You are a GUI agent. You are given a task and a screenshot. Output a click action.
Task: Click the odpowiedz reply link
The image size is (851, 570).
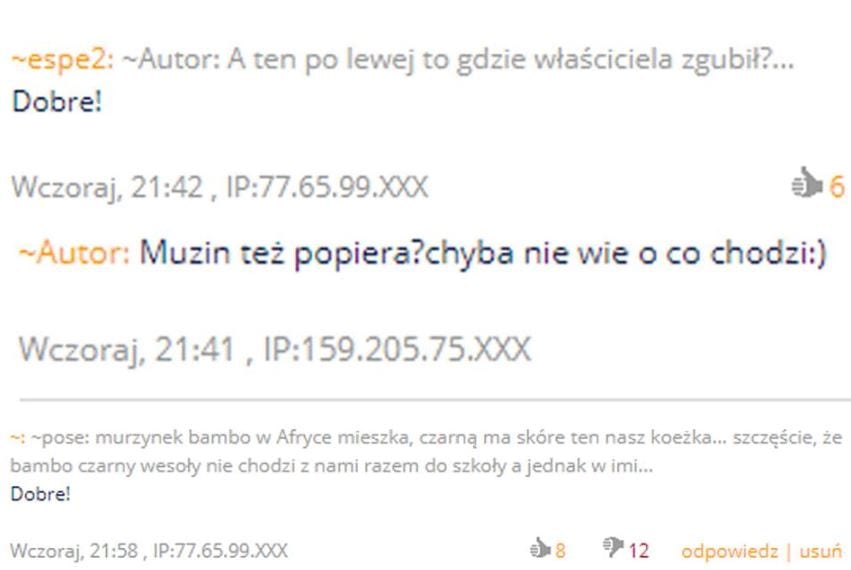click(729, 551)
